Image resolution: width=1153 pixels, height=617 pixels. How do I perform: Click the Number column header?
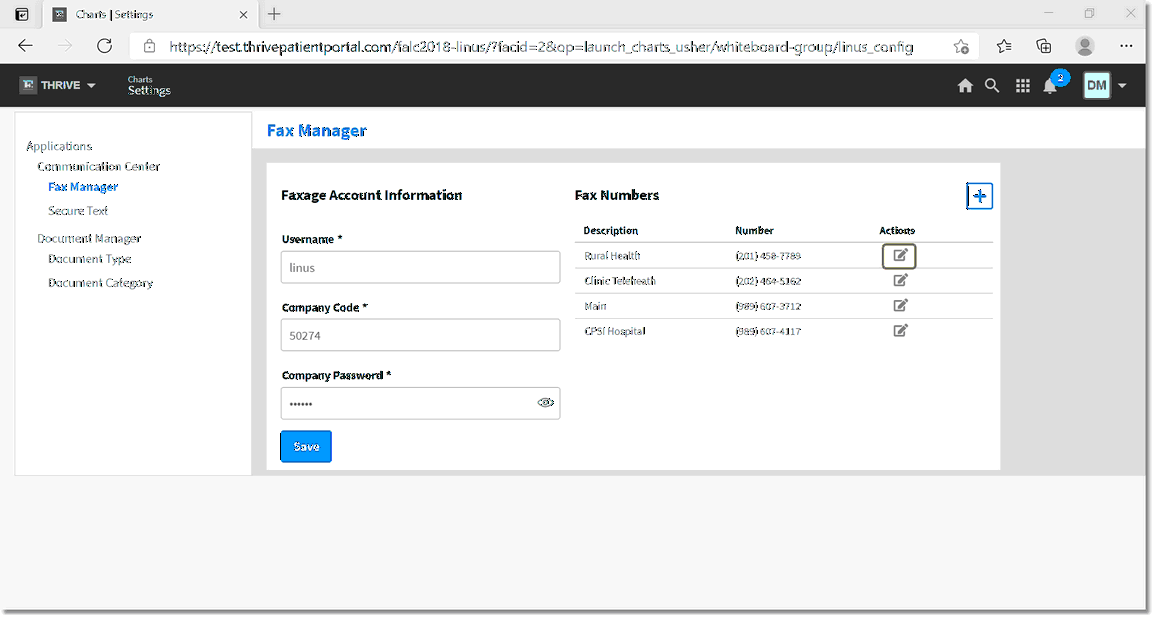754,230
